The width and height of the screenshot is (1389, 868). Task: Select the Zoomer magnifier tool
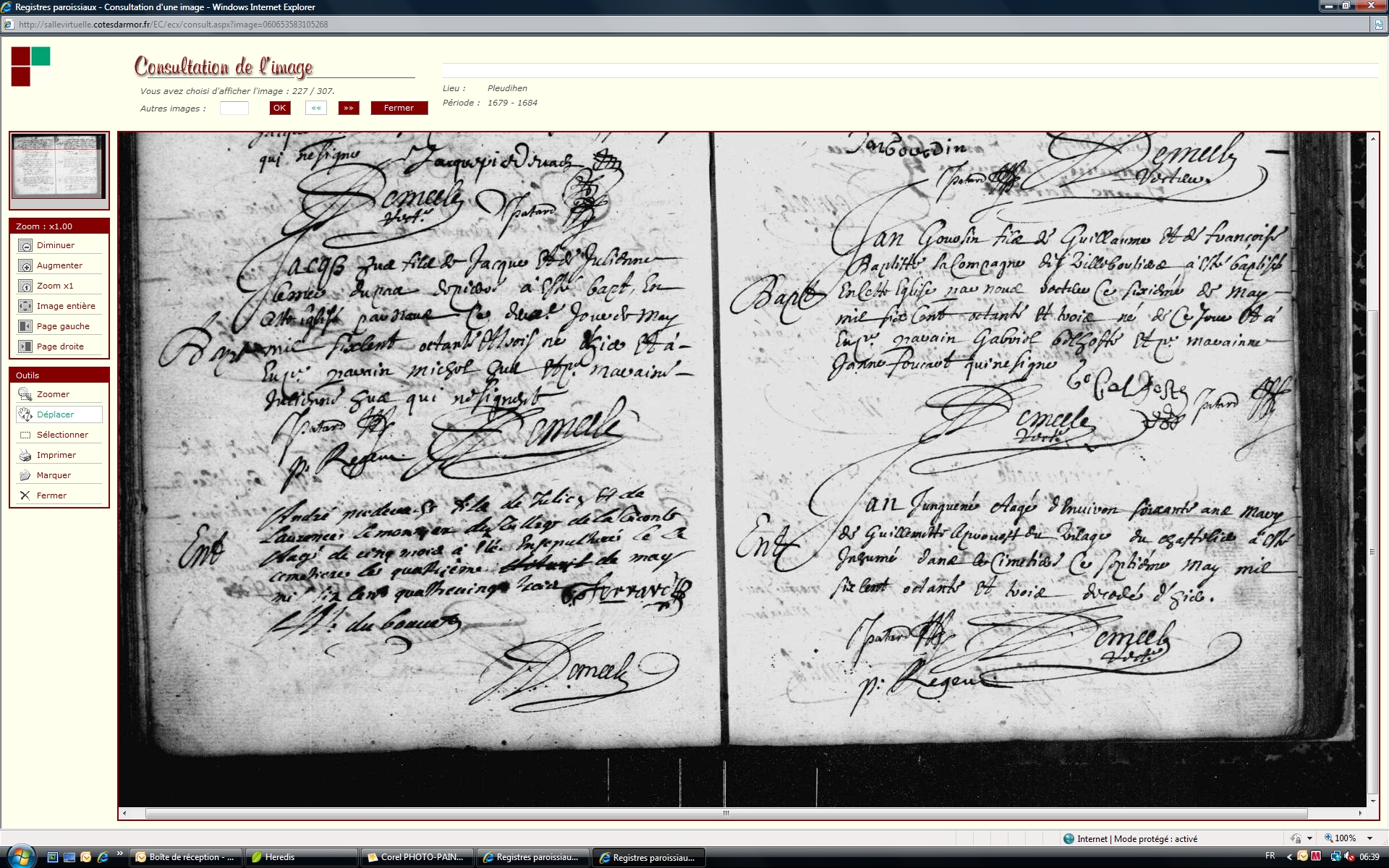pos(25,394)
